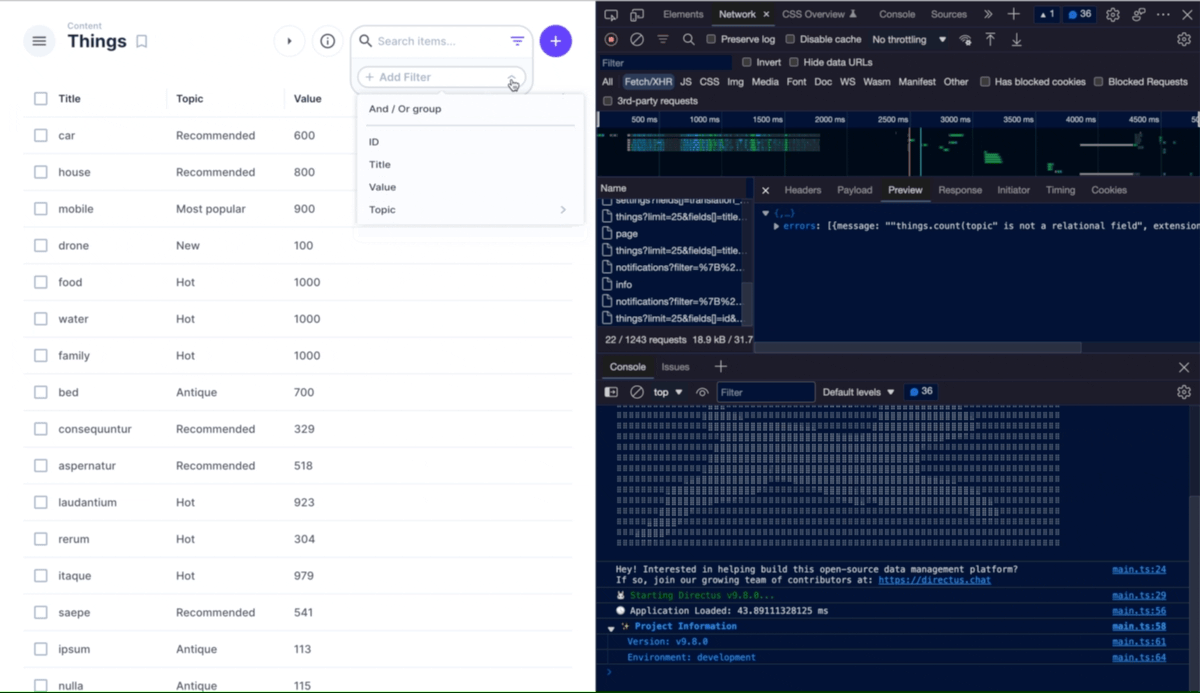Add a new drawer tab plus icon
This screenshot has width=1200, height=693.
pyautogui.click(x=720, y=366)
